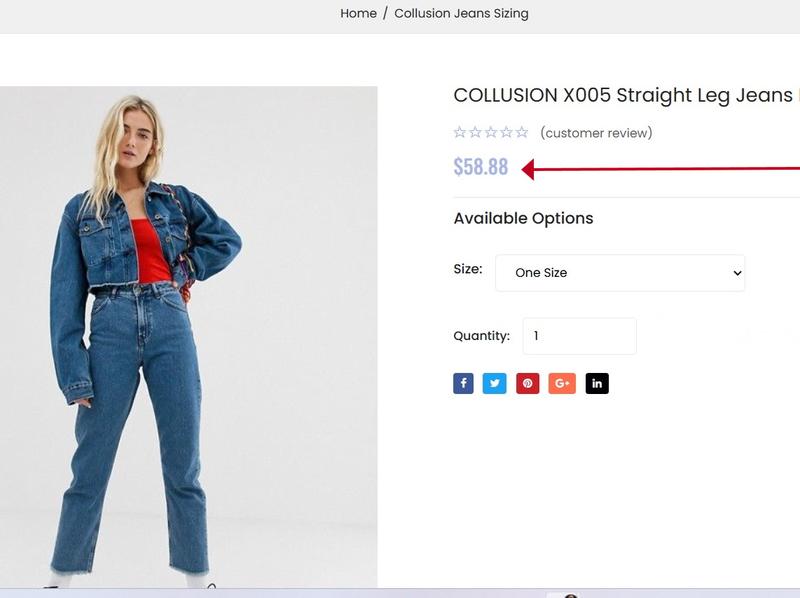Share the product via Twitter icon
The width and height of the screenshot is (800, 598).
(494, 383)
